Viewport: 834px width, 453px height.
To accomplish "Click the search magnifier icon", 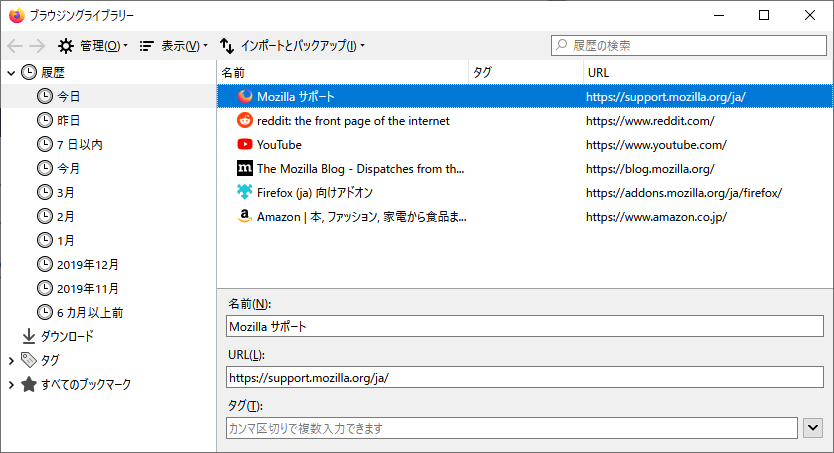I will click(x=562, y=45).
